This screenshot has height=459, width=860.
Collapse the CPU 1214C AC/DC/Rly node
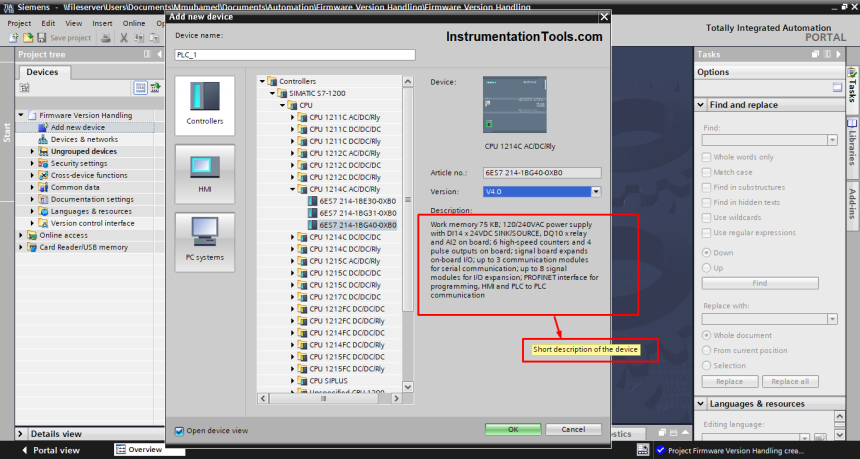tap(293, 189)
